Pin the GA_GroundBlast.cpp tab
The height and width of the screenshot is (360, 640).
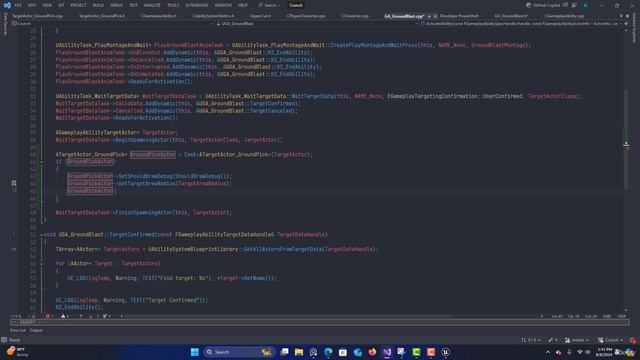[429, 16]
